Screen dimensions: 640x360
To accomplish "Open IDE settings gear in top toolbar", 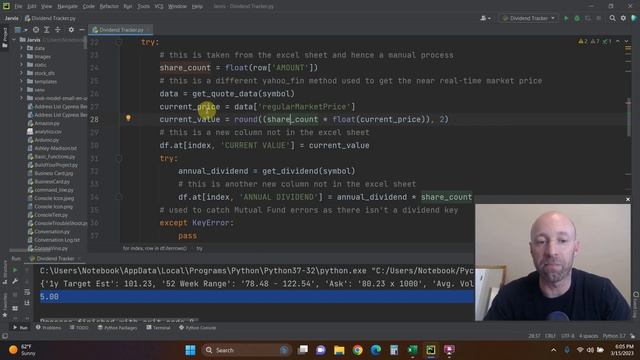I will pos(623,18).
